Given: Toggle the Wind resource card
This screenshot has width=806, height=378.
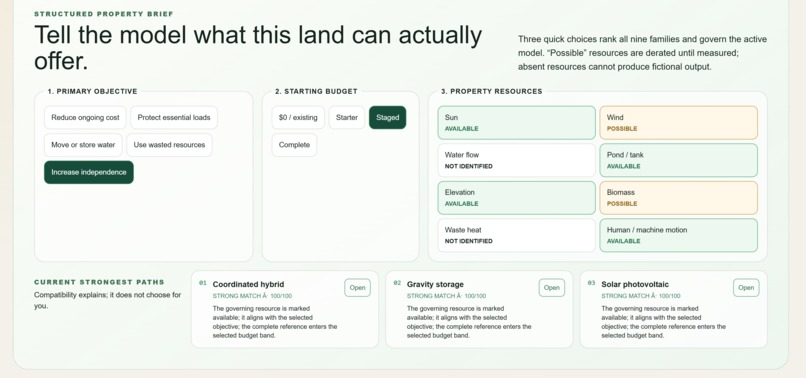Looking at the screenshot, I should [679, 122].
